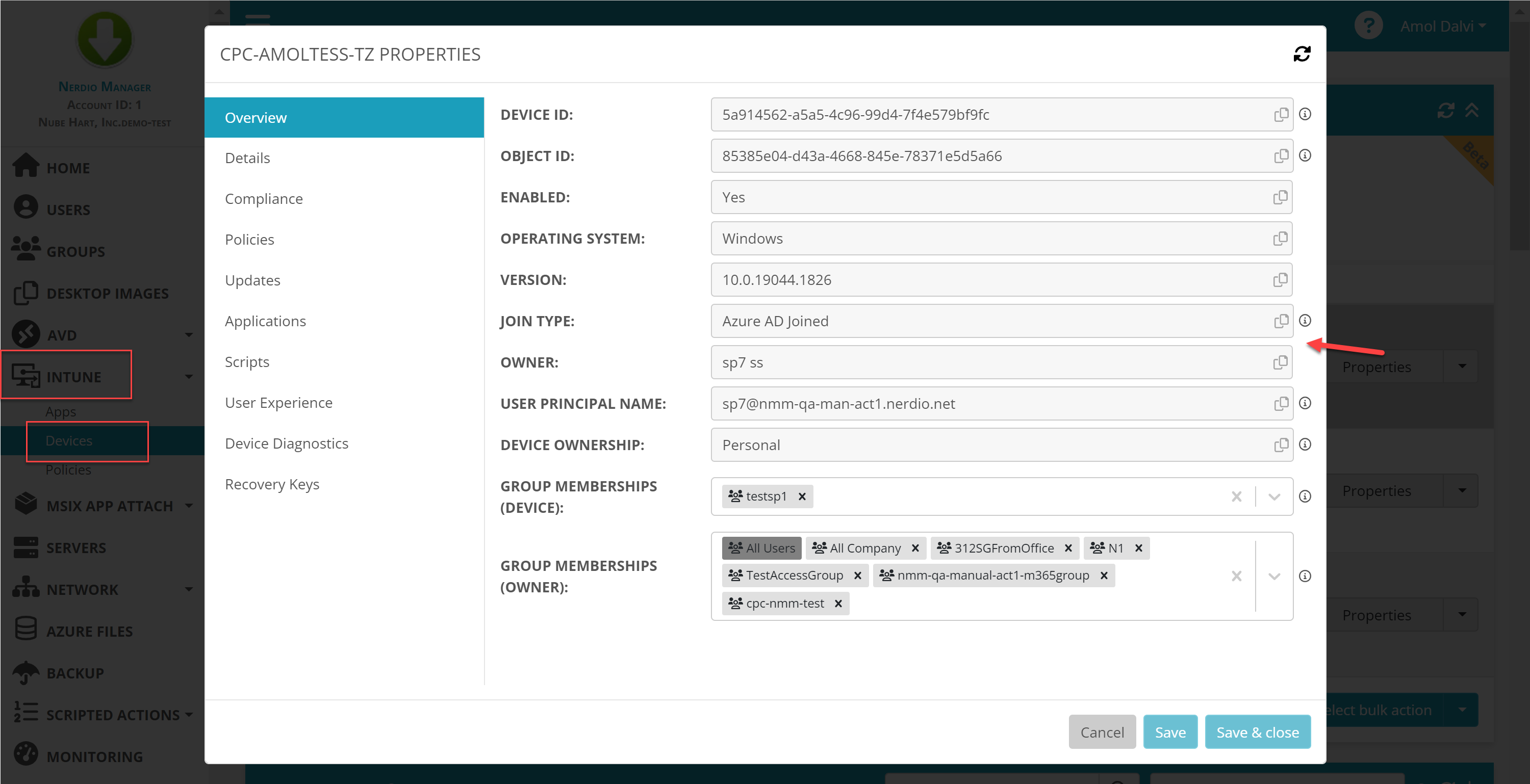The height and width of the screenshot is (784, 1530).
Task: Open Device Diagnostics section
Action: (x=286, y=443)
